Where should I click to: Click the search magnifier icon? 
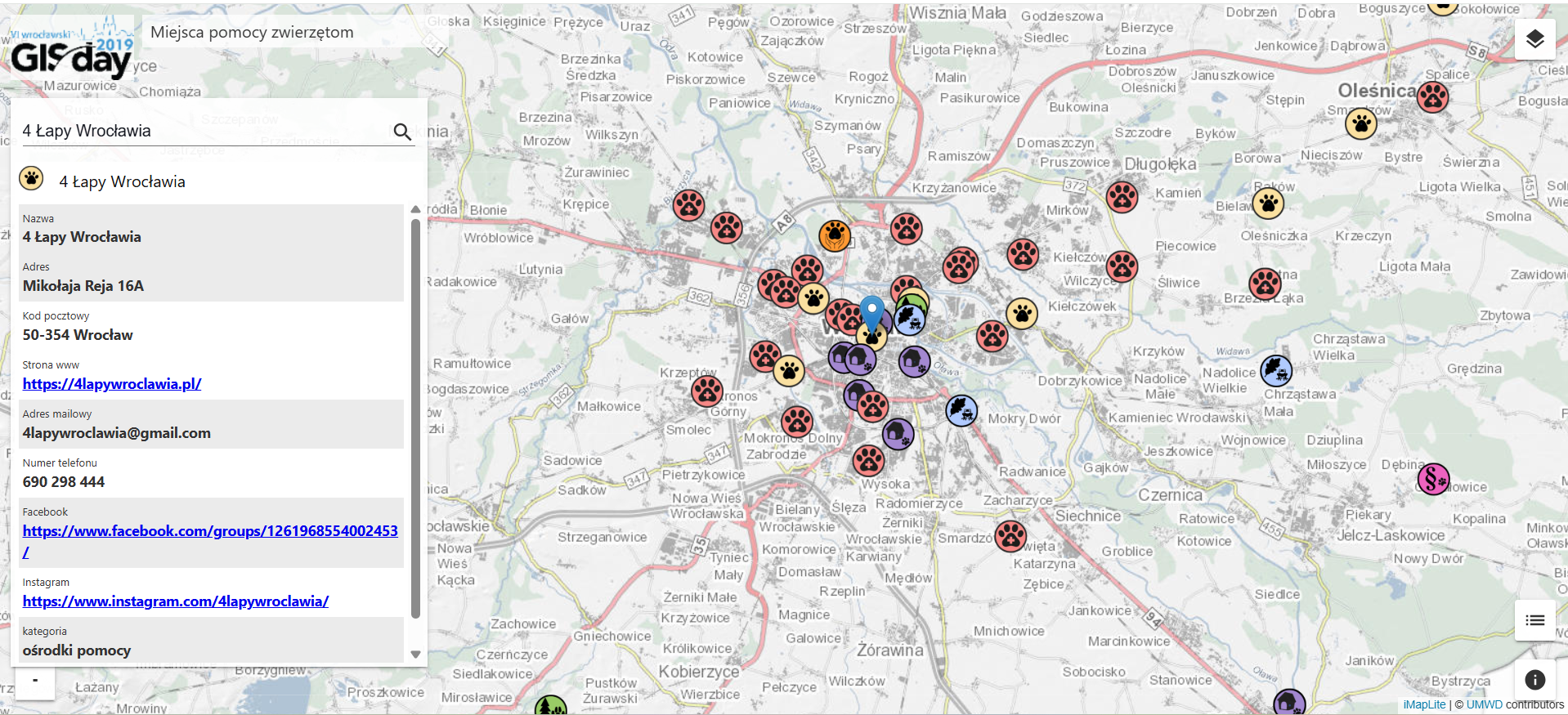(x=402, y=132)
